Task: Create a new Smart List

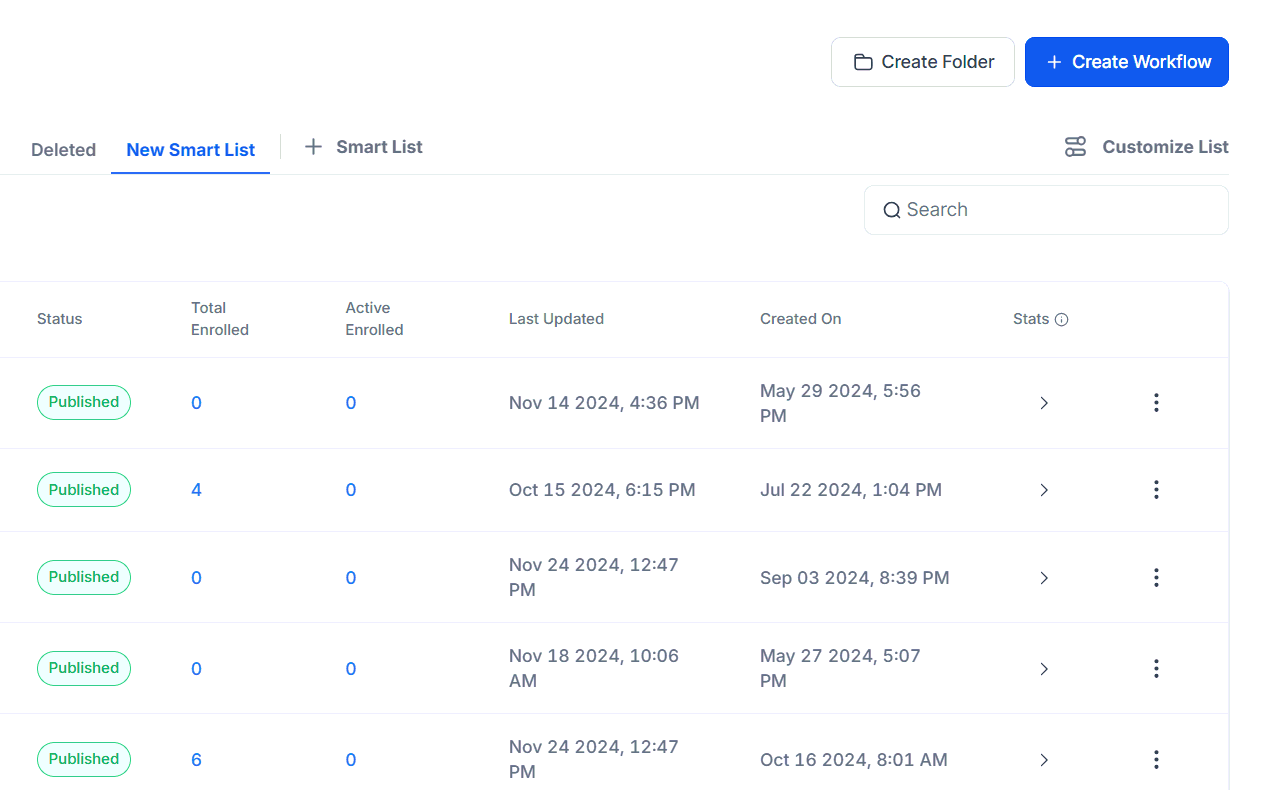Action: (362, 146)
